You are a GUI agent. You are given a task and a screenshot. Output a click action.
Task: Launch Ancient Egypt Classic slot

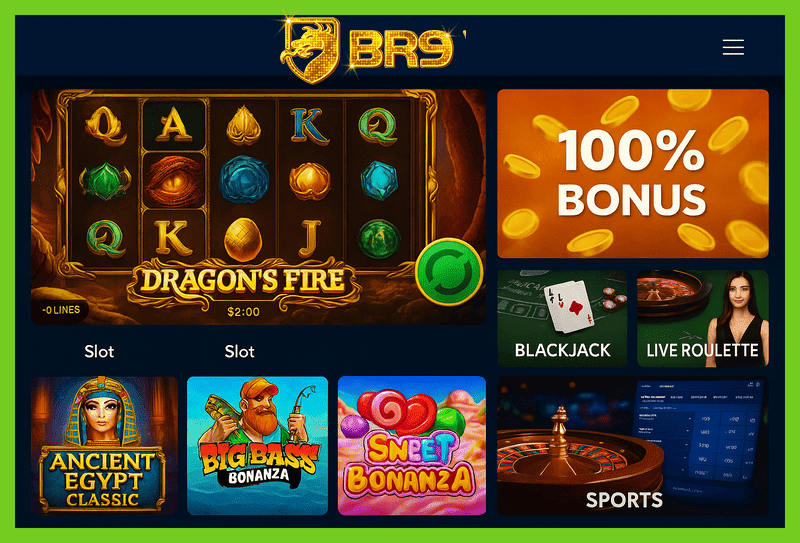104,446
